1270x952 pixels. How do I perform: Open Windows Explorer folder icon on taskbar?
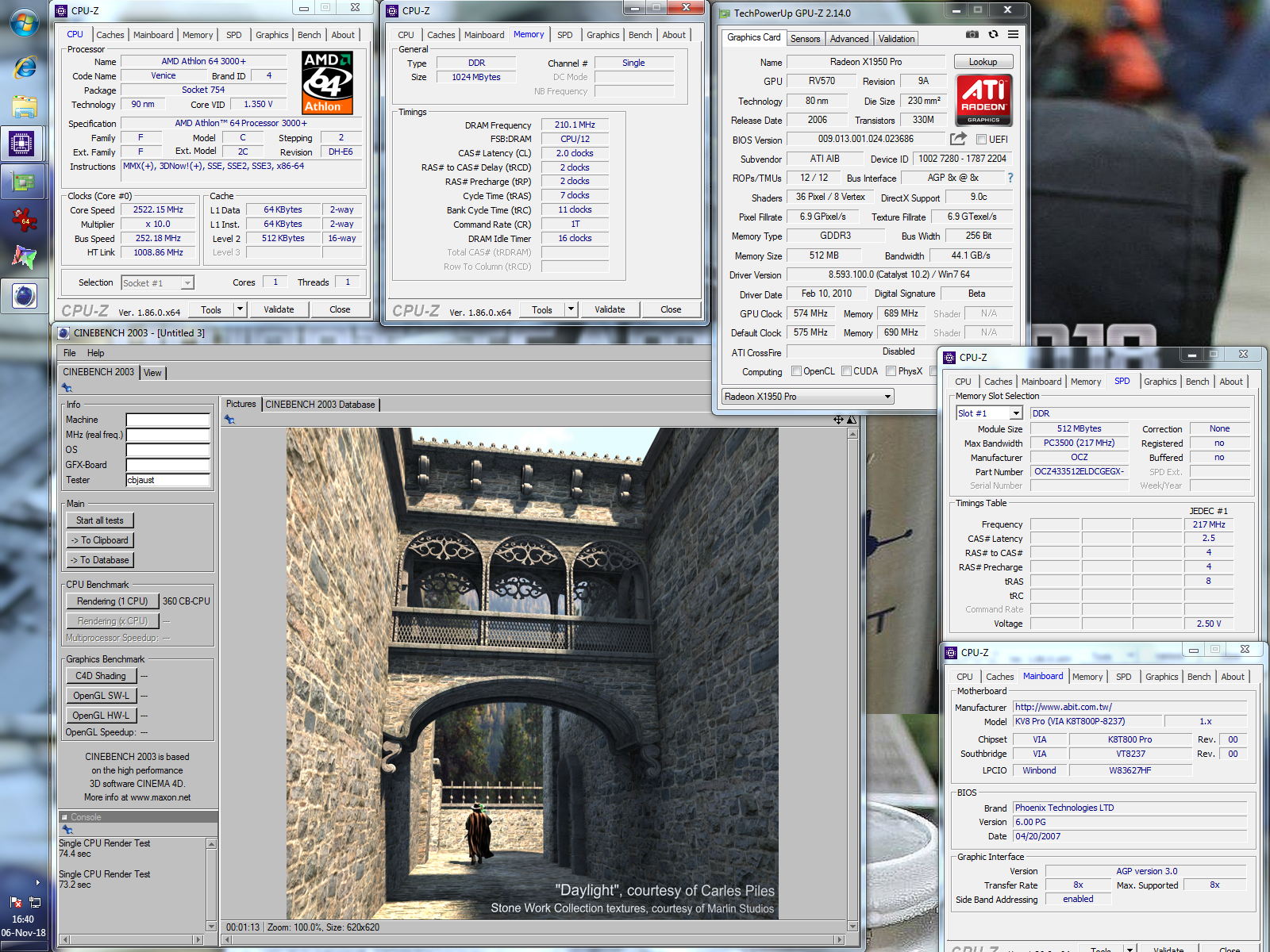(25, 106)
